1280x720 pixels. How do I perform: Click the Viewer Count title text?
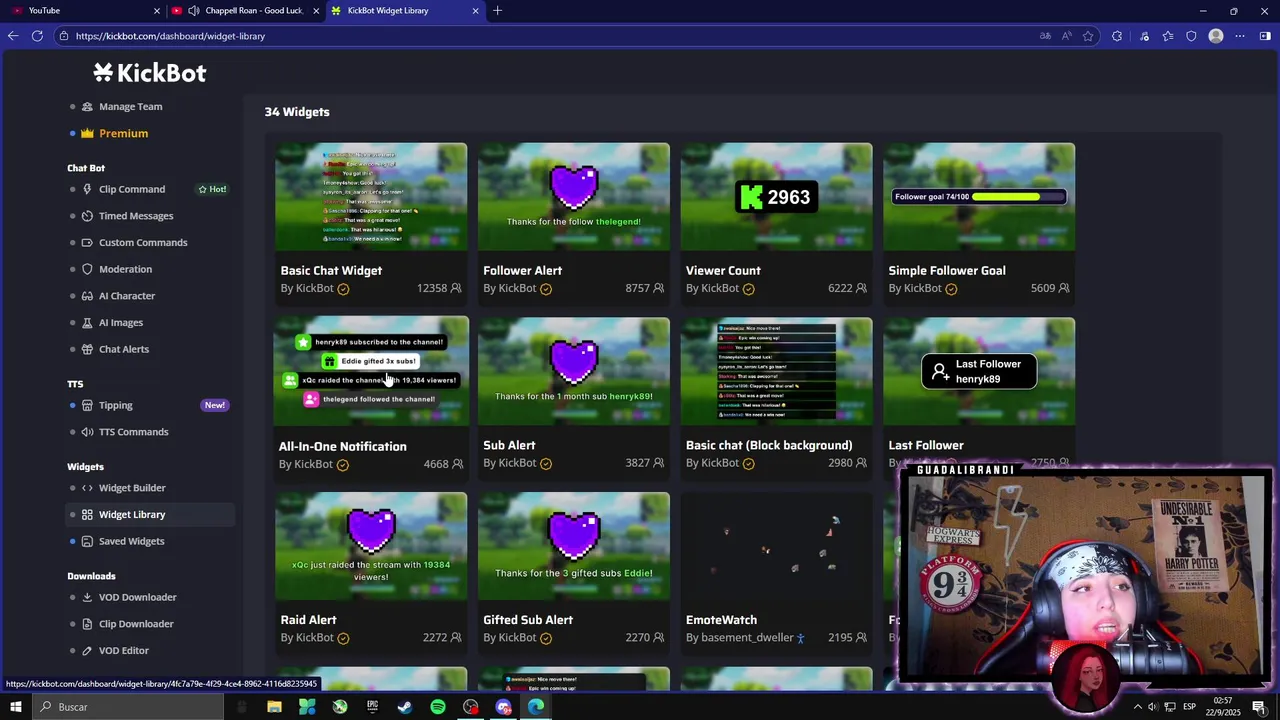(723, 270)
